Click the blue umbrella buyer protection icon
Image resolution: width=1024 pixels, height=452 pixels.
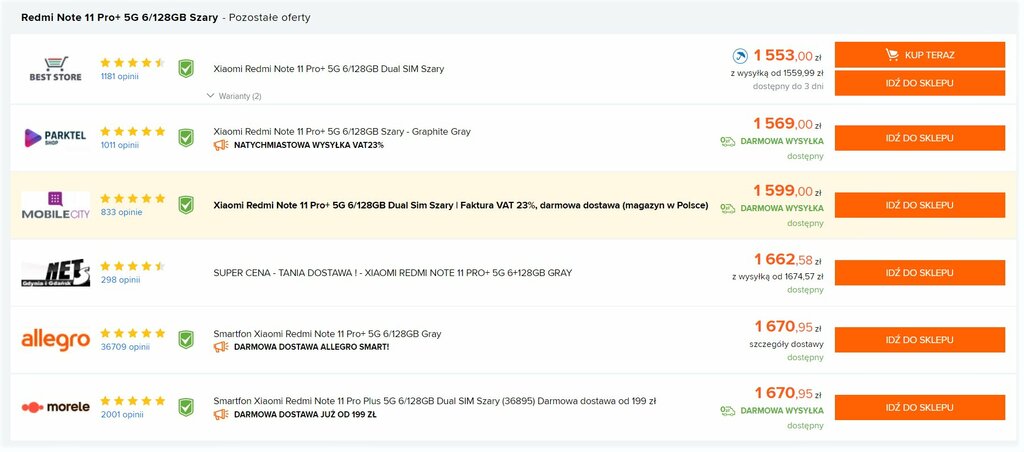coord(739,56)
